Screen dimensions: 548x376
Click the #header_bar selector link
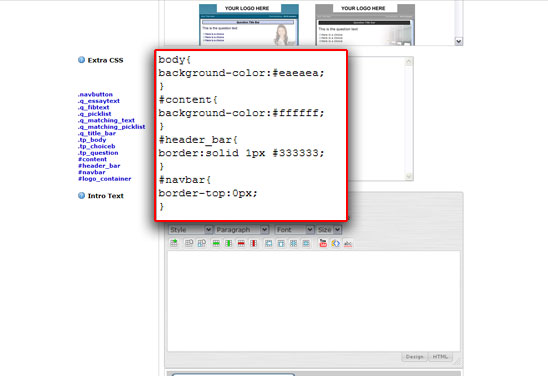click(x=99, y=166)
